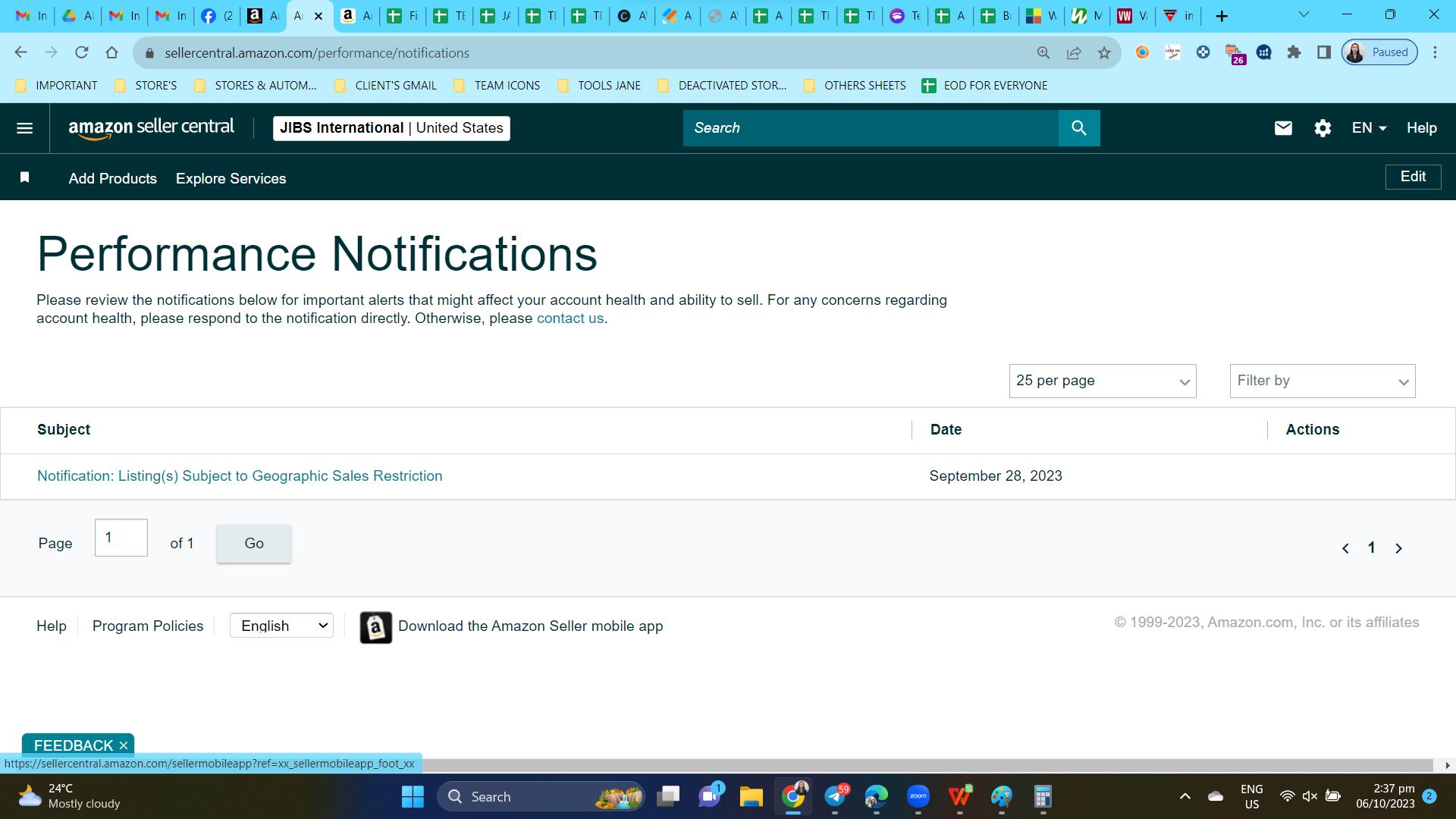Show hidden system tray icons
The width and height of the screenshot is (1456, 819).
[x=1185, y=797]
